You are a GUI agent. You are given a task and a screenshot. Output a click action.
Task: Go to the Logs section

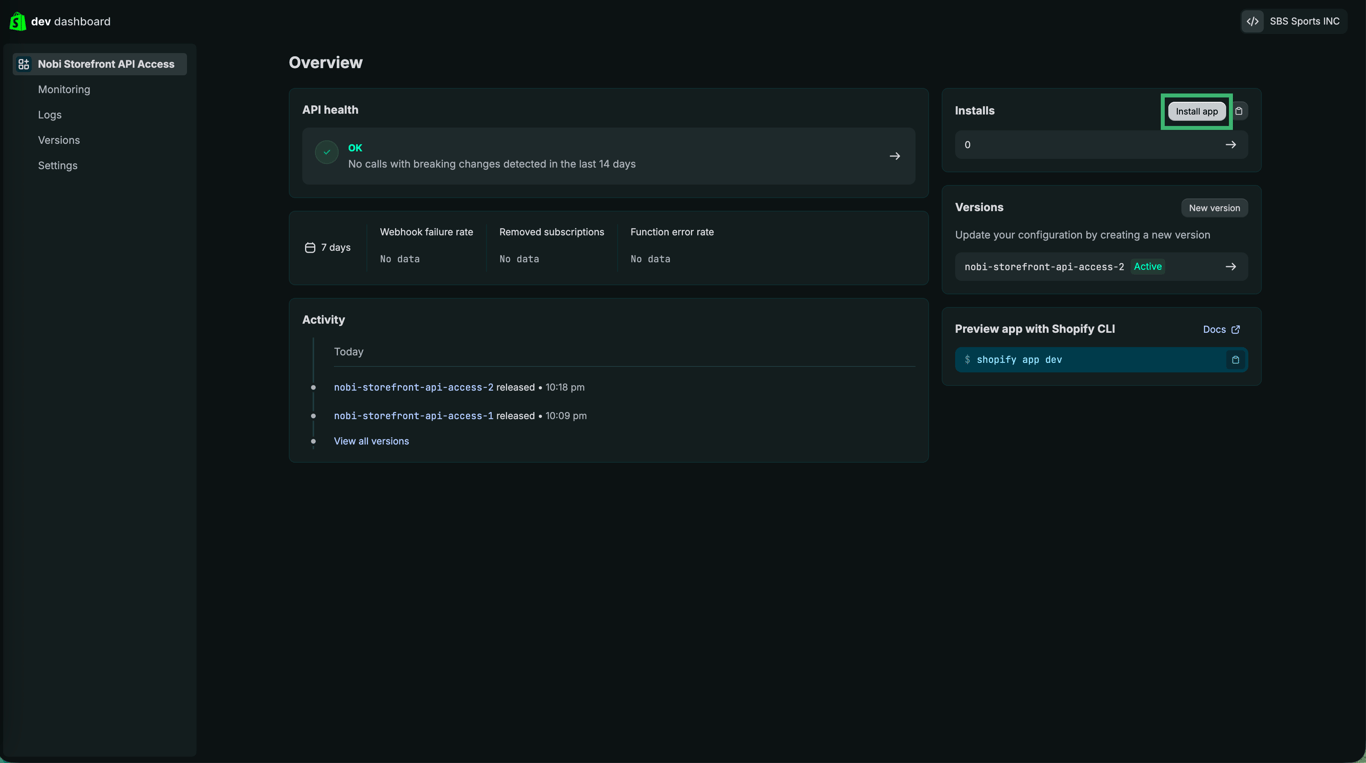(50, 115)
